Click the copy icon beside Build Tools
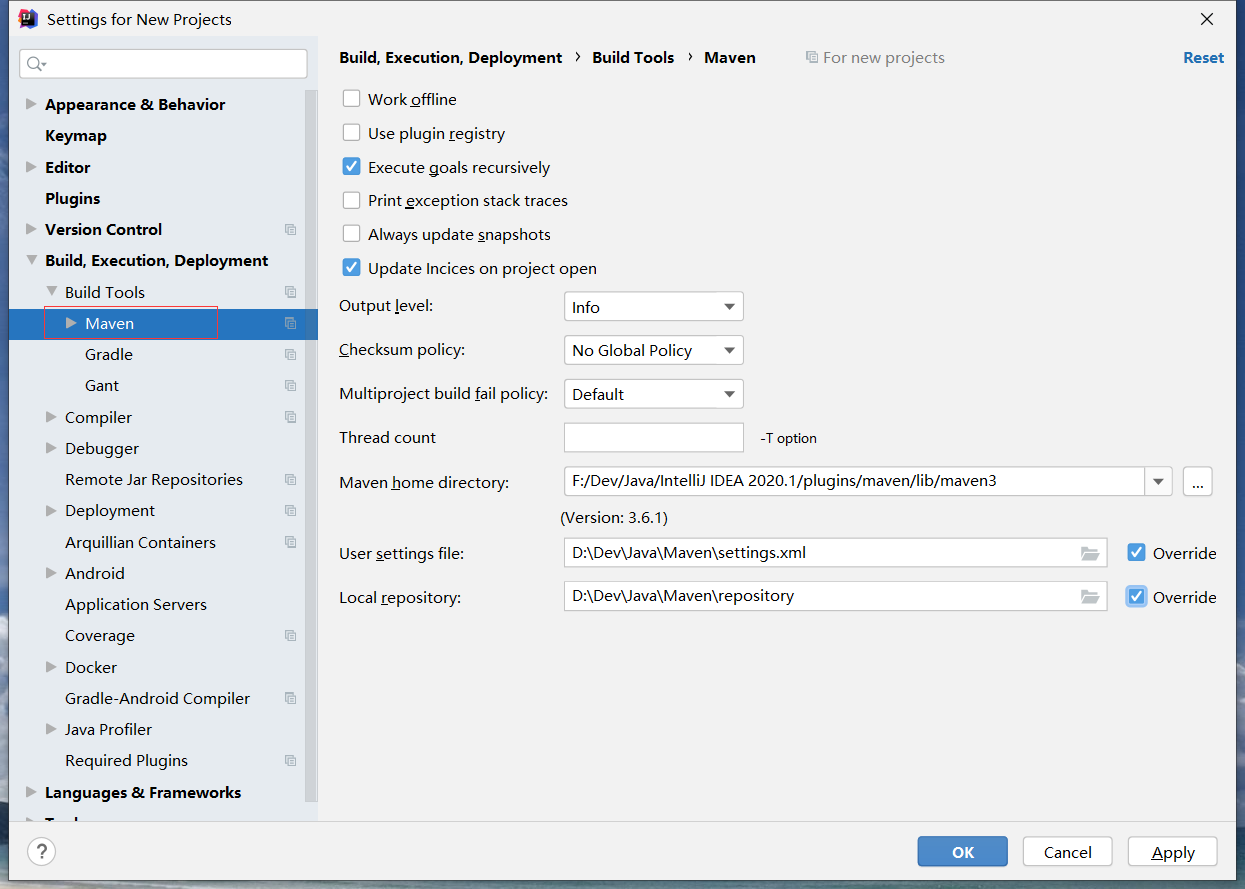This screenshot has height=889, width=1245. pyautogui.click(x=290, y=292)
